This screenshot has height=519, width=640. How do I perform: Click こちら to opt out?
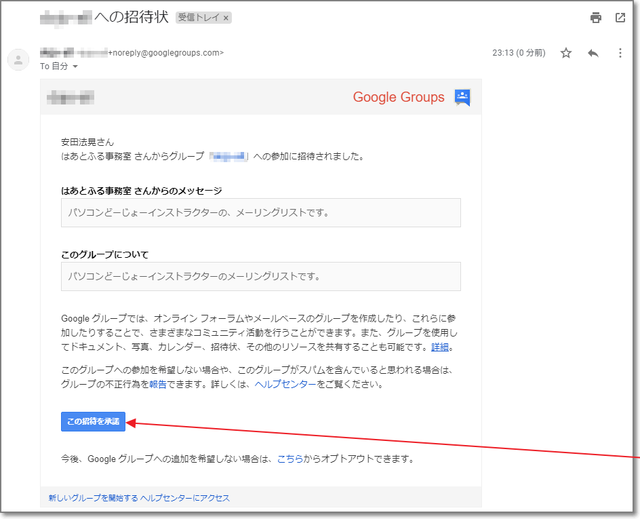tap(290, 459)
